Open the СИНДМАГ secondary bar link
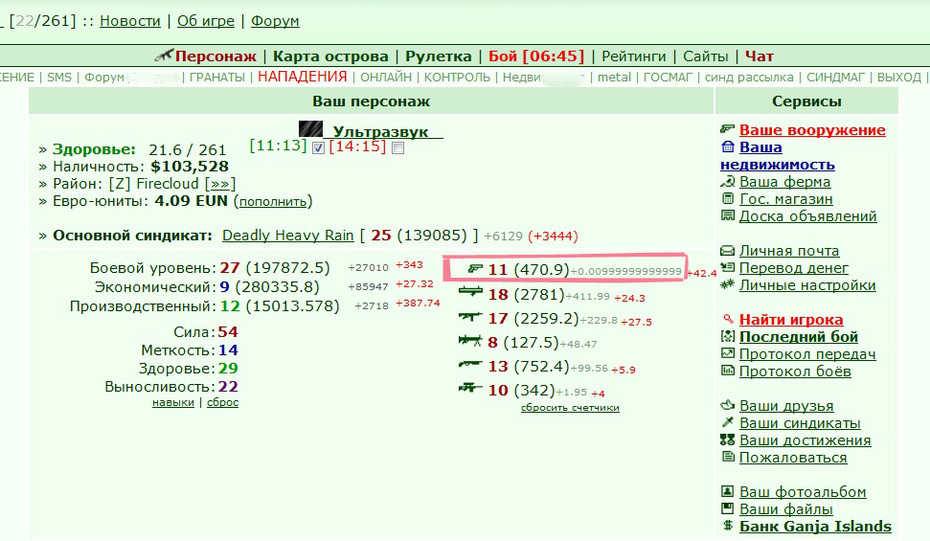Image resolution: width=930 pixels, height=541 pixels. pos(836,77)
